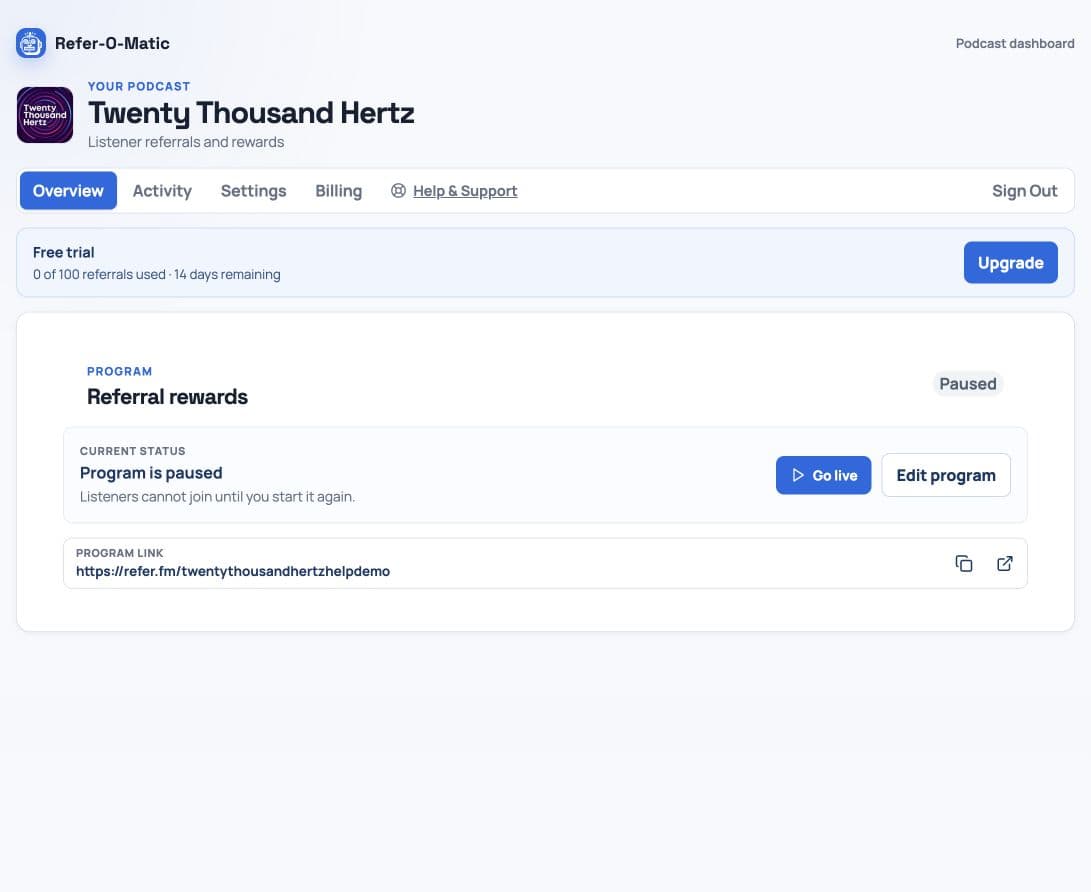Click 'Listeners cannot join until you start it again'
This screenshot has width=1091, height=892.
point(217,497)
